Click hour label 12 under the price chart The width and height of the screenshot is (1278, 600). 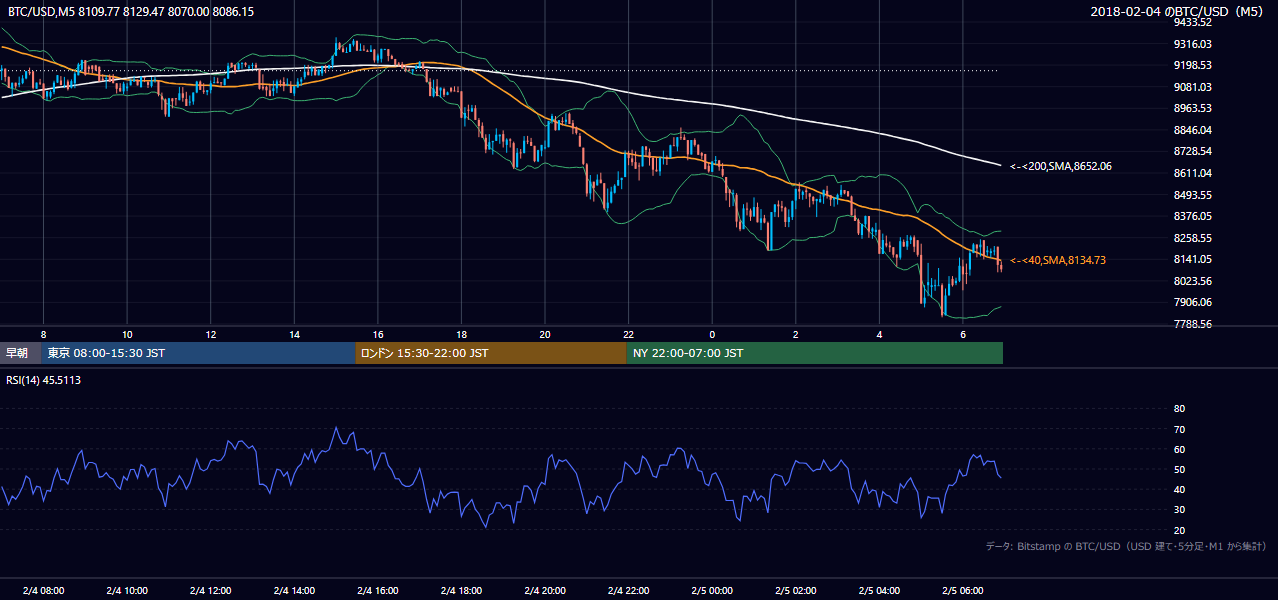point(211,334)
